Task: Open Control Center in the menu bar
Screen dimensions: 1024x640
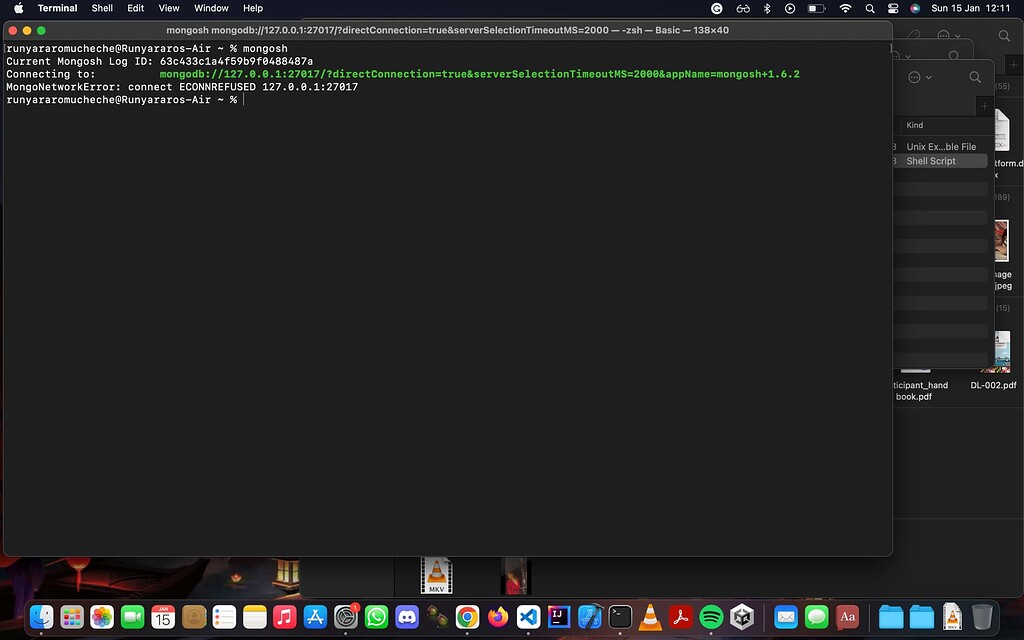Action: (893, 8)
